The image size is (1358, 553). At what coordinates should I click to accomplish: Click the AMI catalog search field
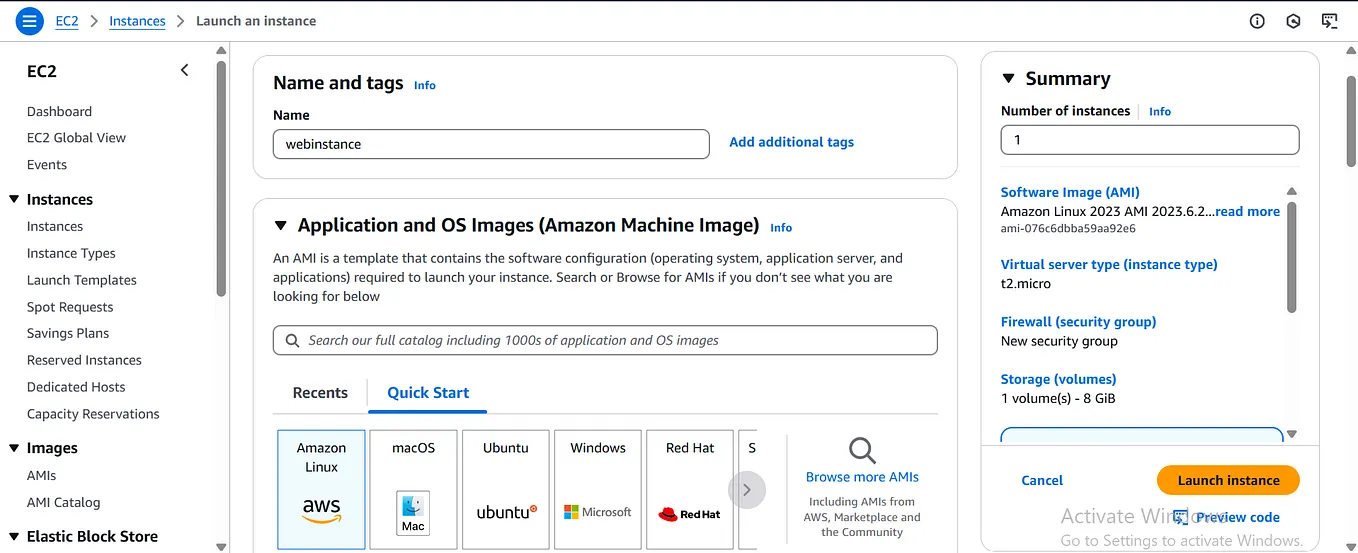[605, 340]
